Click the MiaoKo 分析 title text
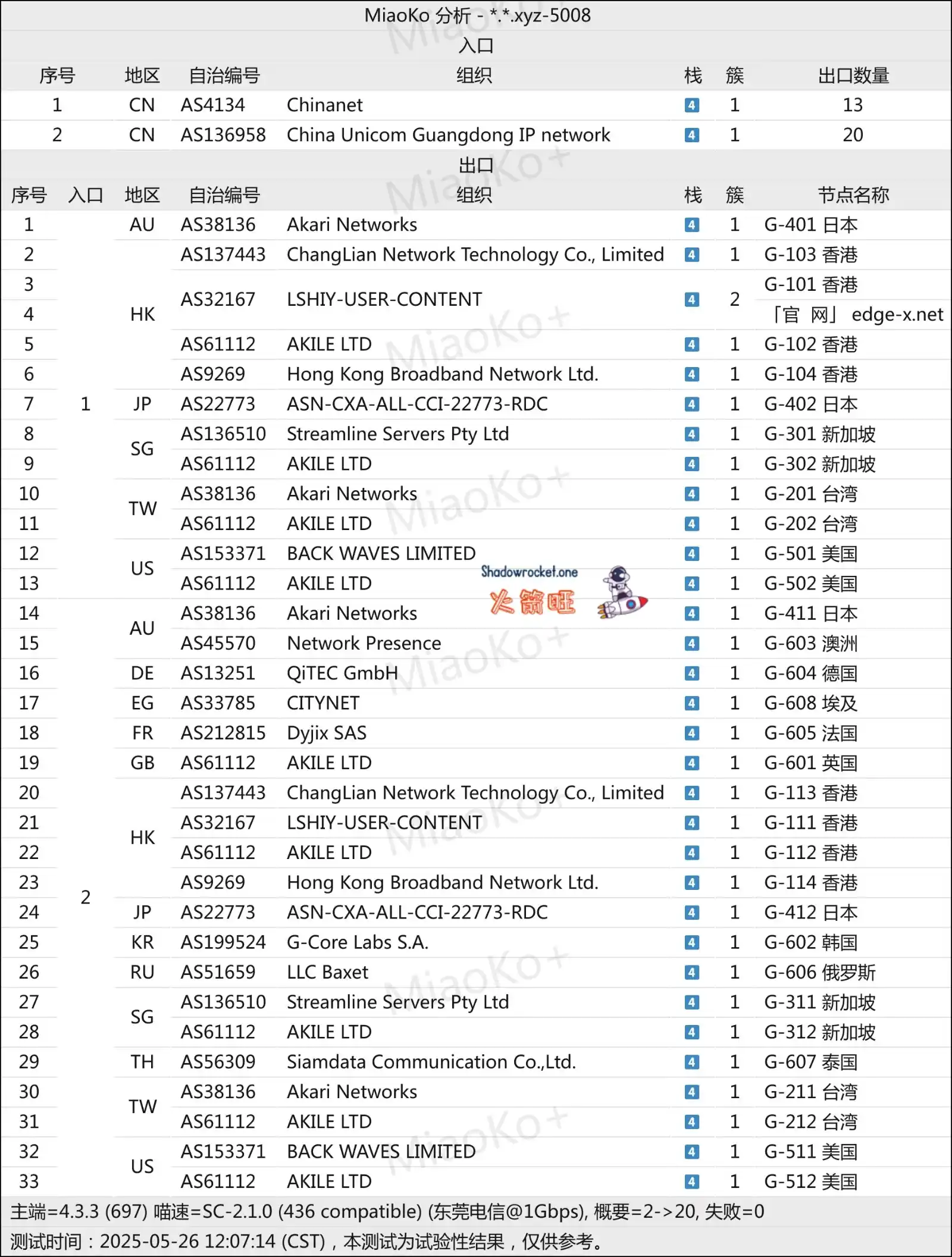Image resolution: width=952 pixels, height=1257 pixels. click(x=477, y=15)
